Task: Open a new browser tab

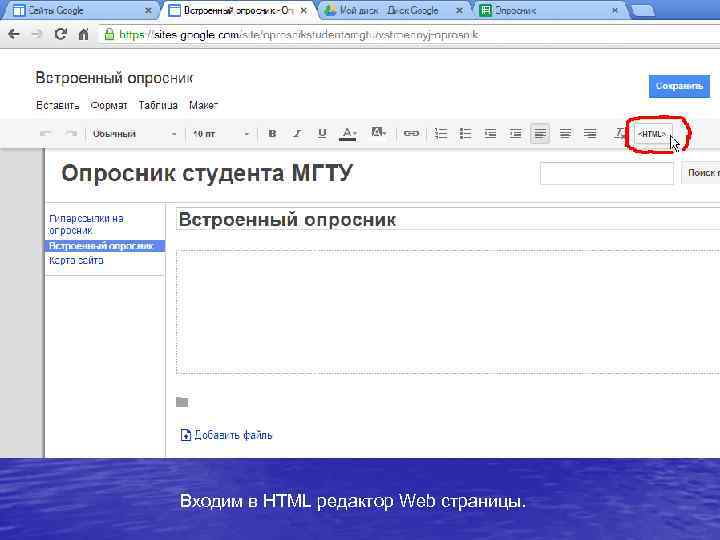Action: point(642,11)
